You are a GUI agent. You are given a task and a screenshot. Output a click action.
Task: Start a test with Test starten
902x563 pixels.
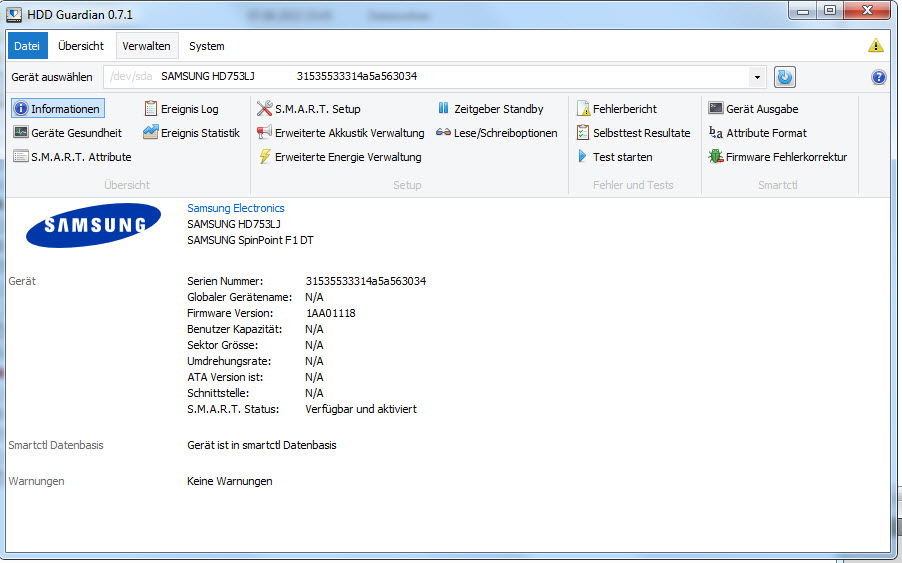coord(614,157)
